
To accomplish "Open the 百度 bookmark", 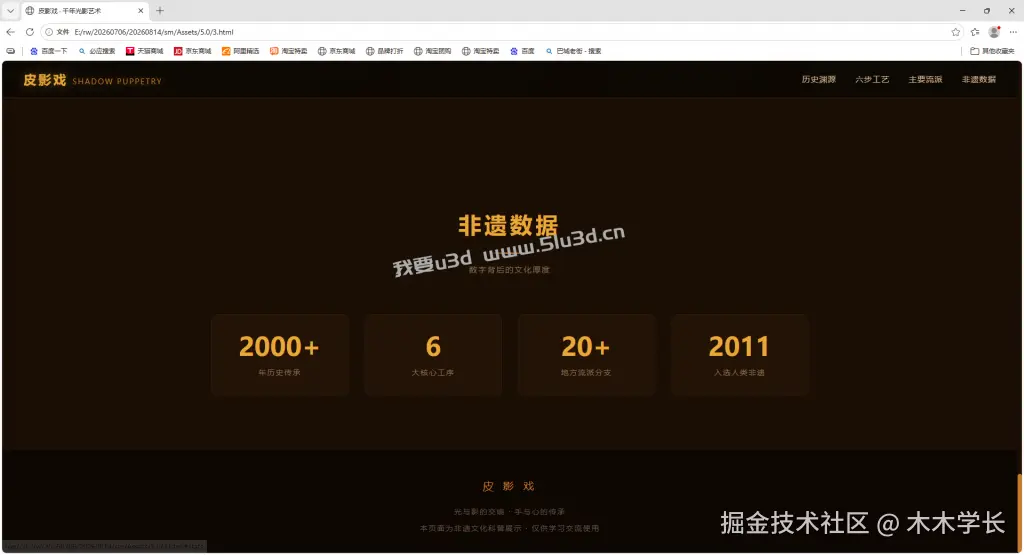I will 522,51.
